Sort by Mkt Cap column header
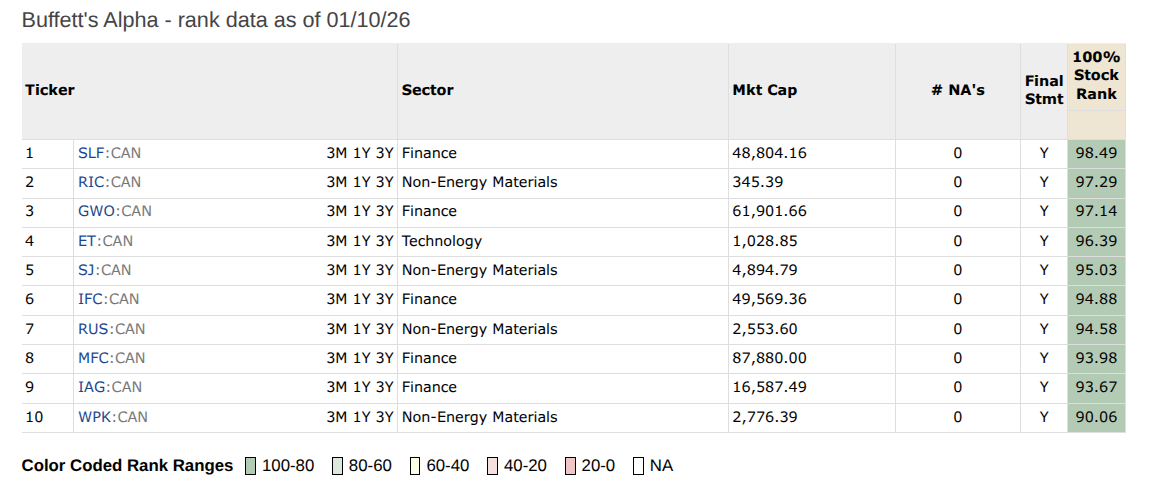 pos(765,90)
